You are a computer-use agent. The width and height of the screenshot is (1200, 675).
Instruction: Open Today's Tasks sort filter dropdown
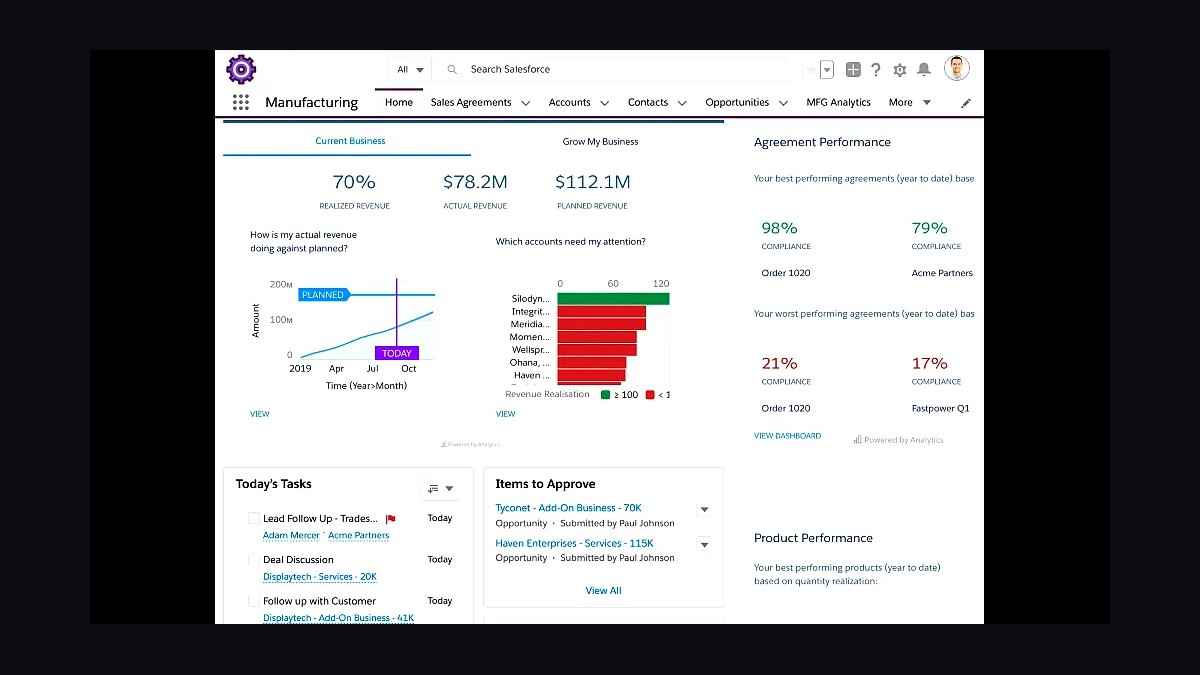(x=440, y=488)
